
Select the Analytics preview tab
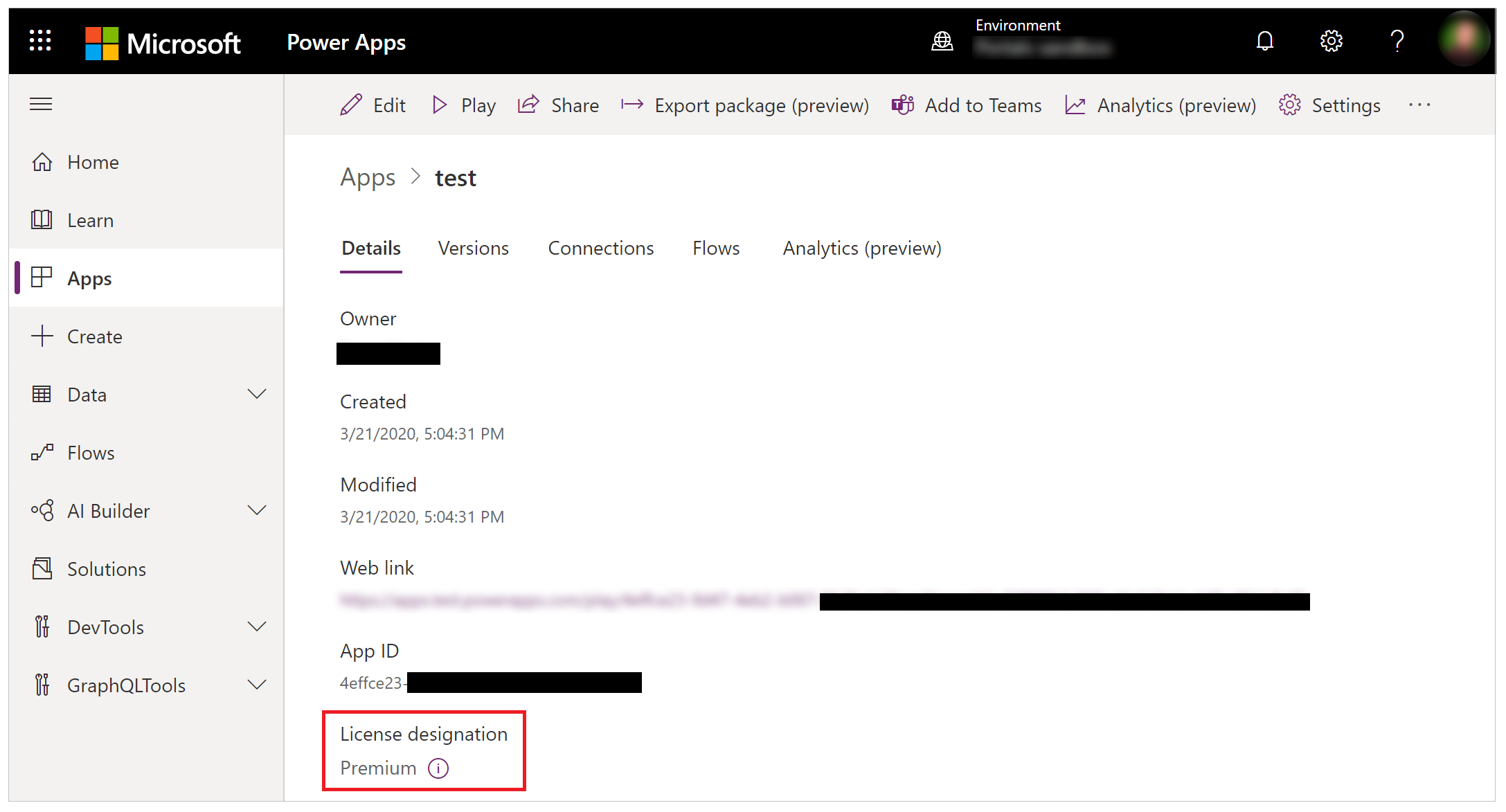(x=862, y=248)
